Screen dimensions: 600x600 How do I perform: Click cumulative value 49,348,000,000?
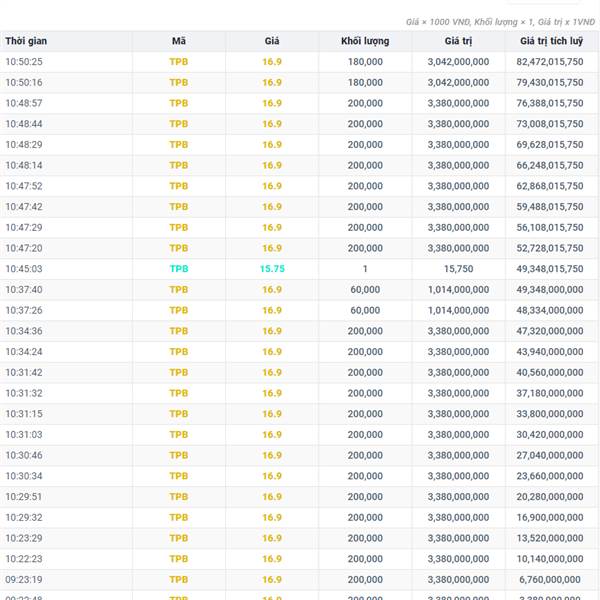(550, 289)
